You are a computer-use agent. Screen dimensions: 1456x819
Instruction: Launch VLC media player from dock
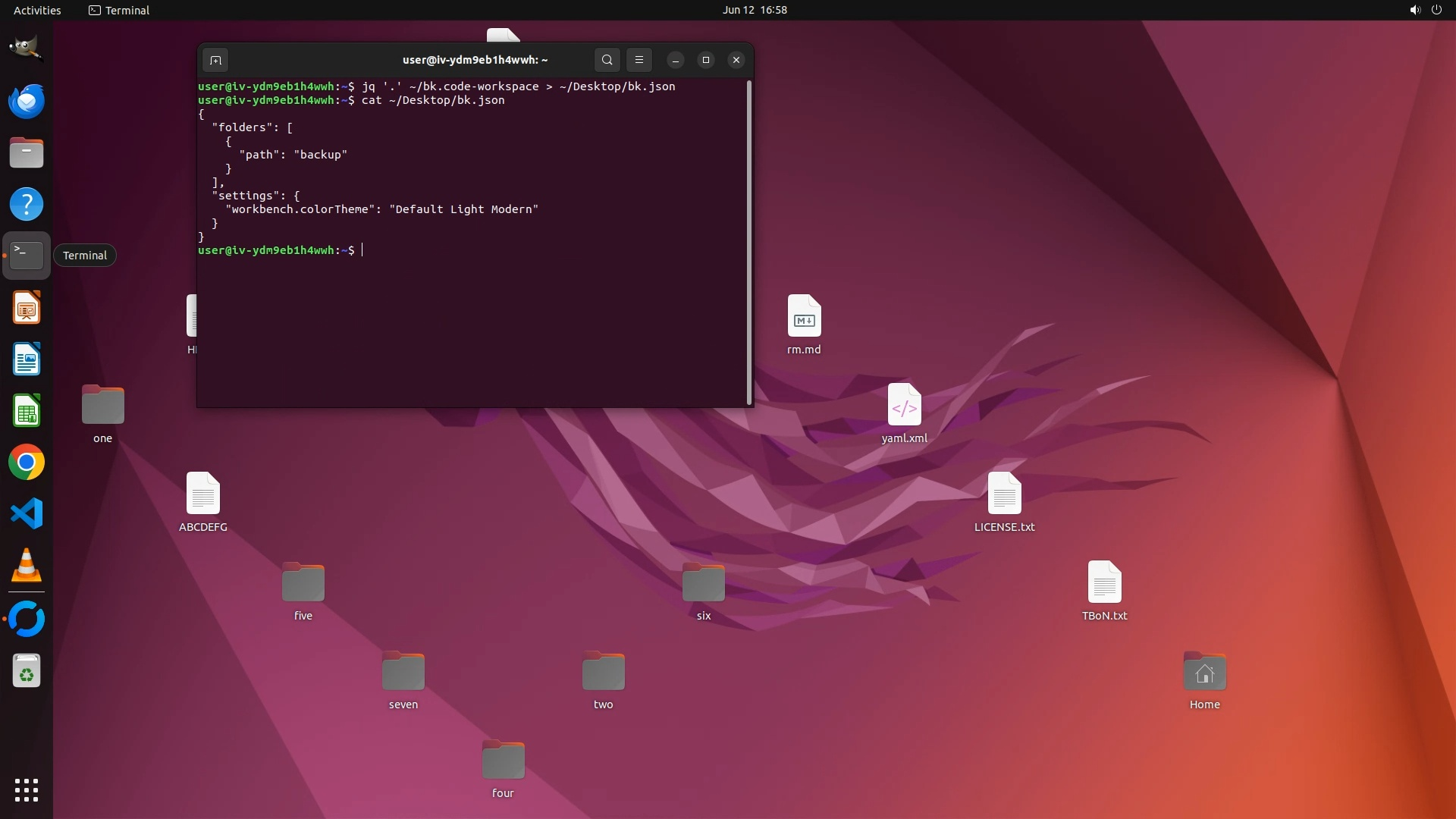(x=27, y=566)
